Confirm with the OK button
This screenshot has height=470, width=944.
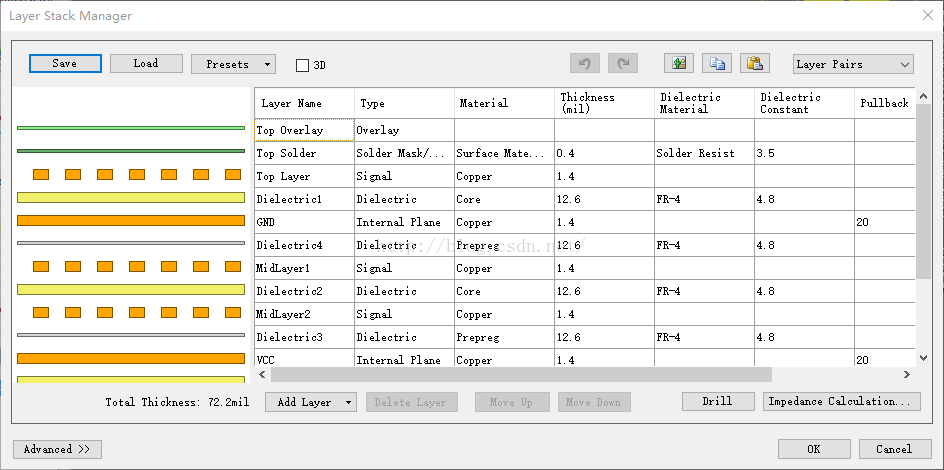click(x=814, y=449)
